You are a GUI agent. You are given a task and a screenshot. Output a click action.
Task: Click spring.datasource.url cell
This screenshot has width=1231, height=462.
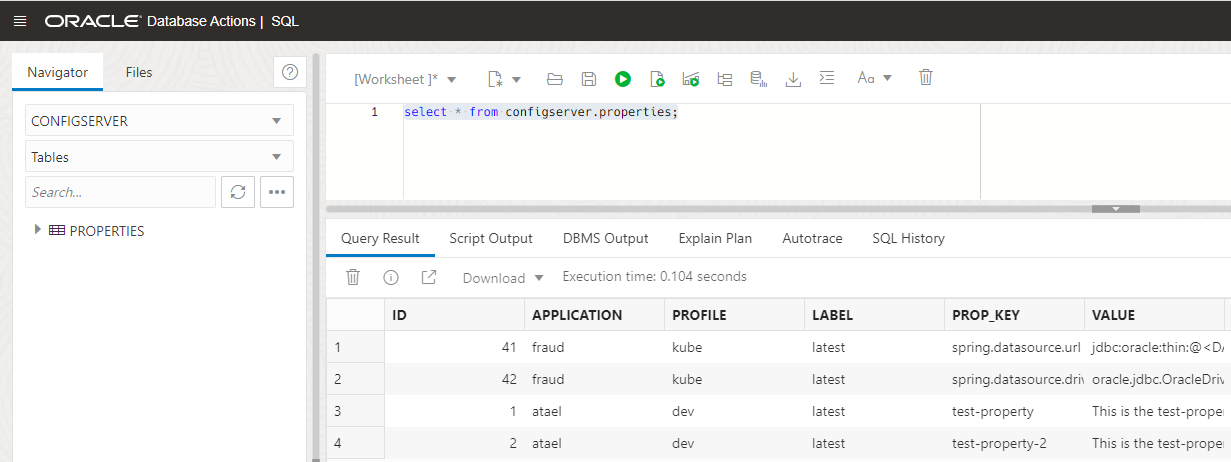[1015, 347]
